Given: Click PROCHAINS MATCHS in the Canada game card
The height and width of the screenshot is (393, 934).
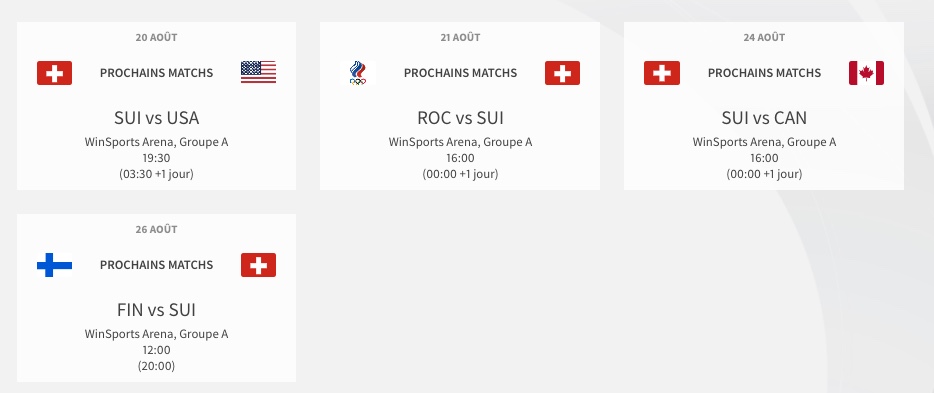Looking at the screenshot, I should click(x=764, y=73).
